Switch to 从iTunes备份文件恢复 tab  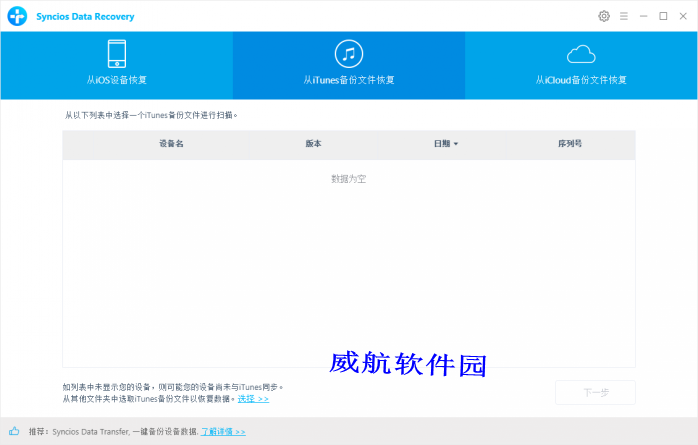[x=349, y=65]
